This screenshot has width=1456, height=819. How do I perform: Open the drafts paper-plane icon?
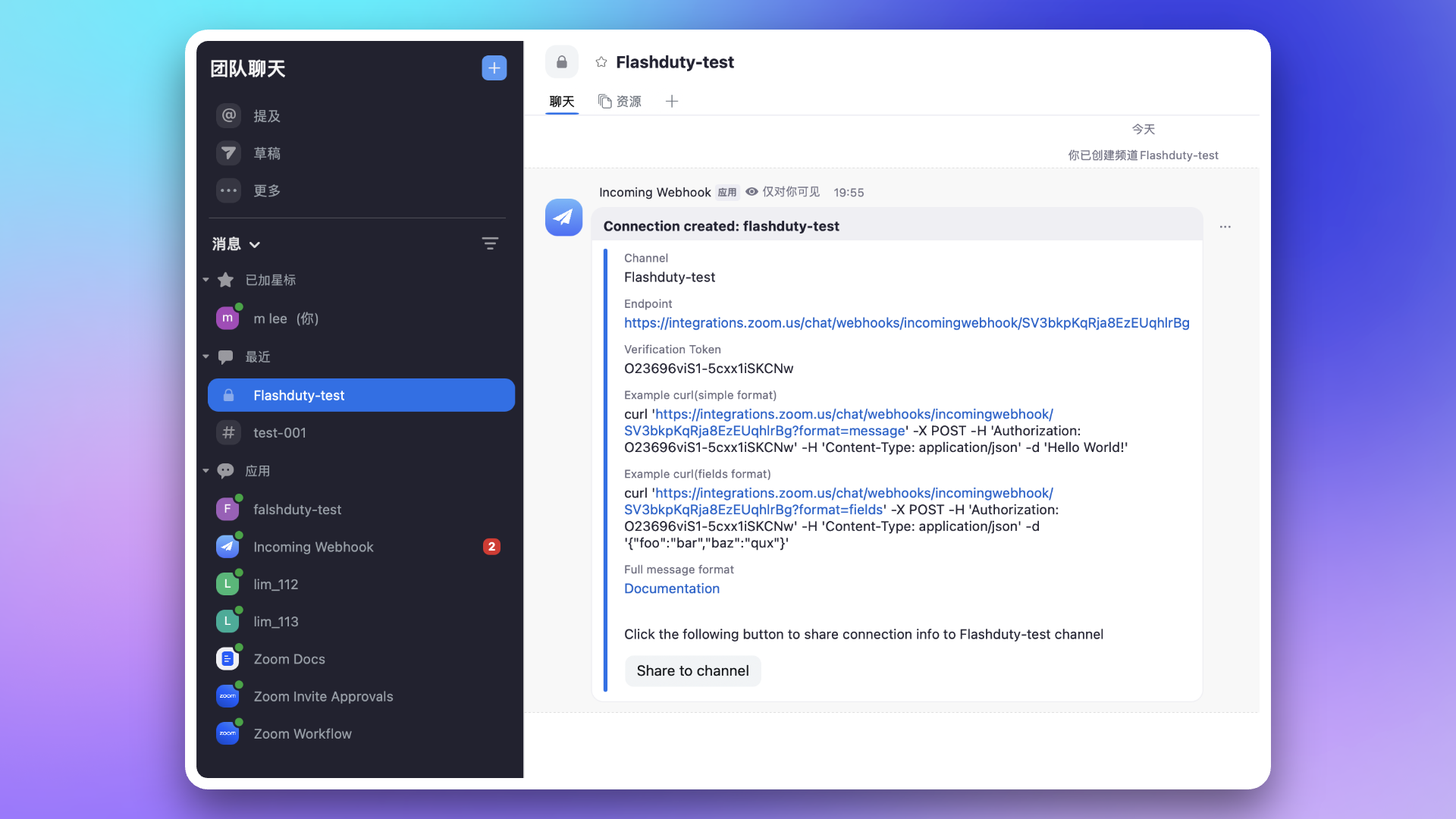(228, 153)
